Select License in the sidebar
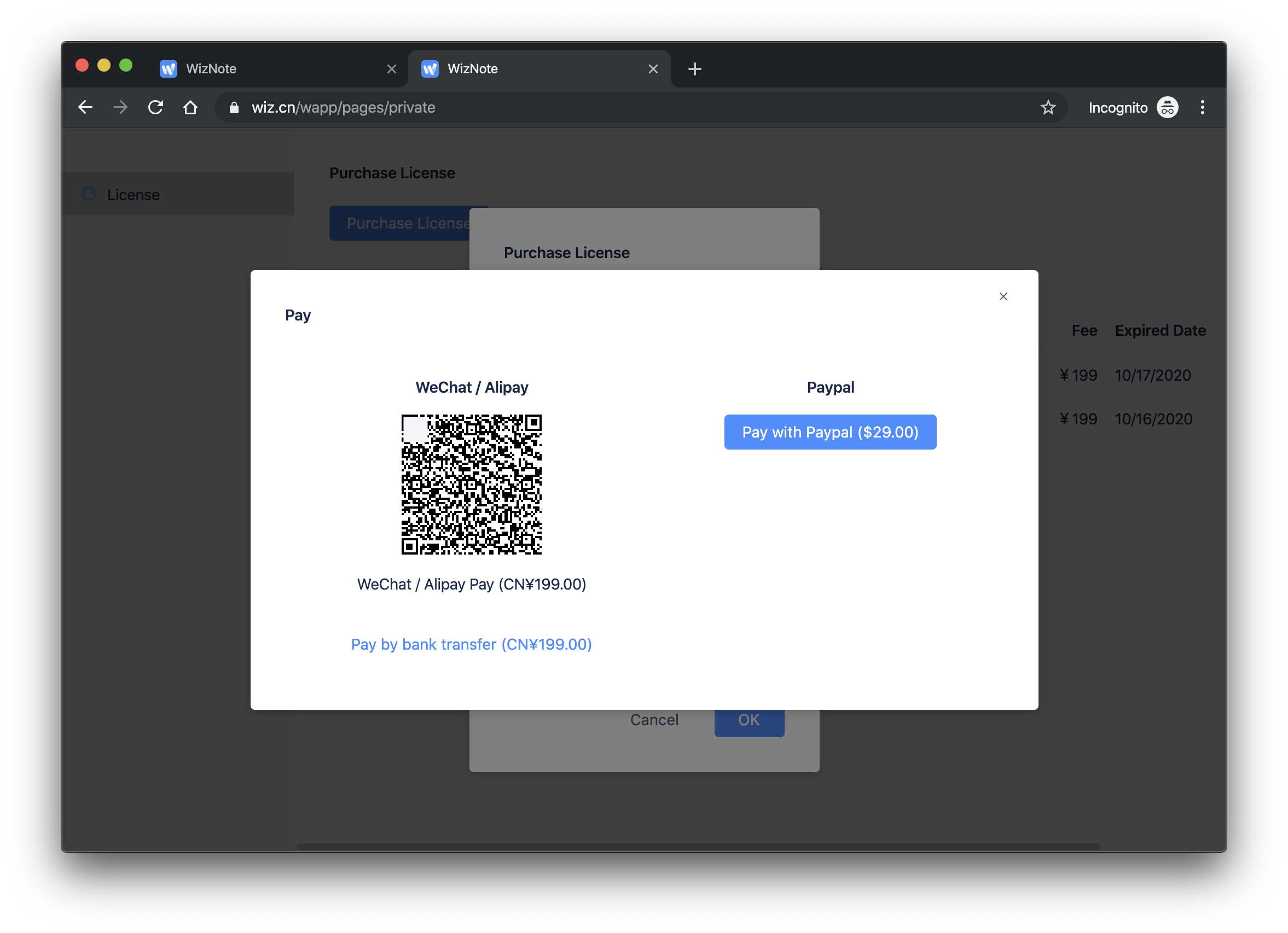The image size is (1288, 933). tap(178, 194)
